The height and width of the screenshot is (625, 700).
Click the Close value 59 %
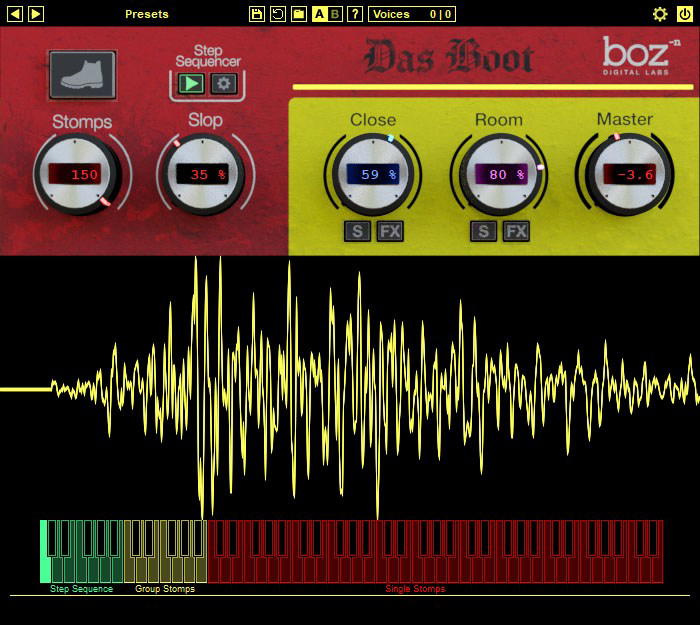tap(374, 174)
